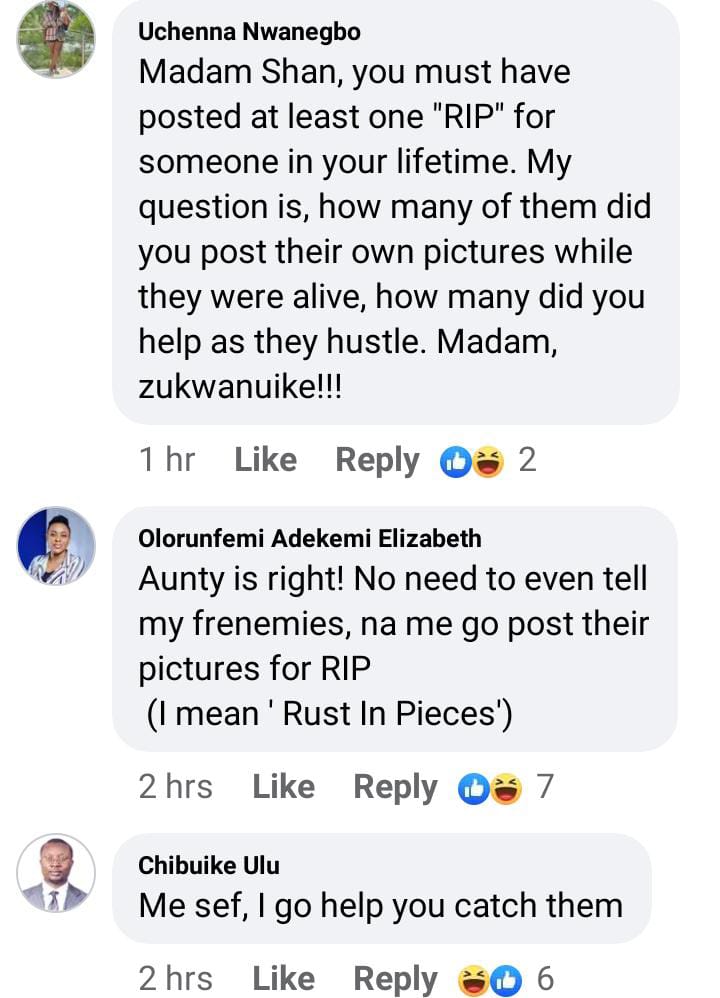Click the name Olorunfemi Adekemi Elizabeth
Viewport: 720px width, 998px height.
[x=310, y=539]
